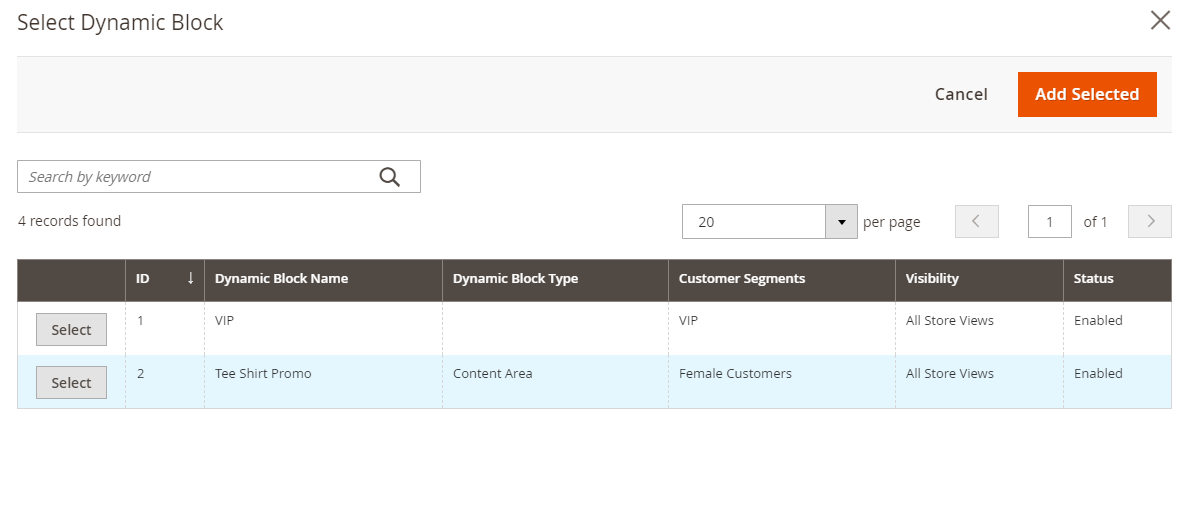The height and width of the screenshot is (528, 1187).
Task: Click VIP in the Dynamic Block Name column
Action: (224, 320)
